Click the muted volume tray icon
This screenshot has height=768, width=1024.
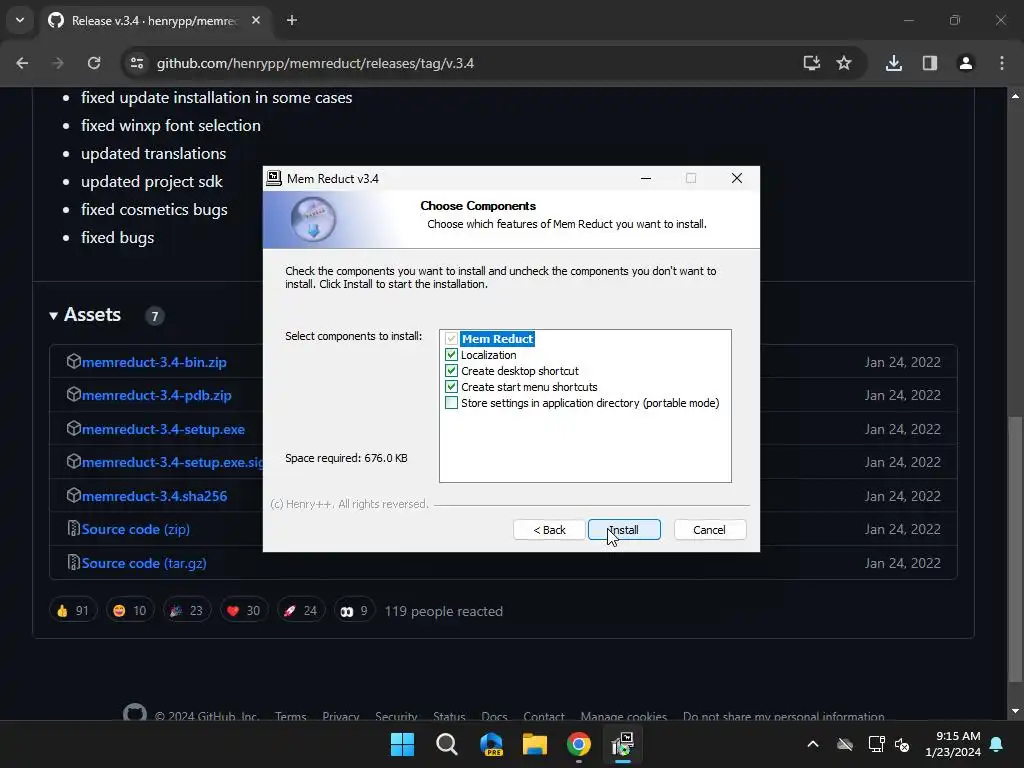[903, 744]
